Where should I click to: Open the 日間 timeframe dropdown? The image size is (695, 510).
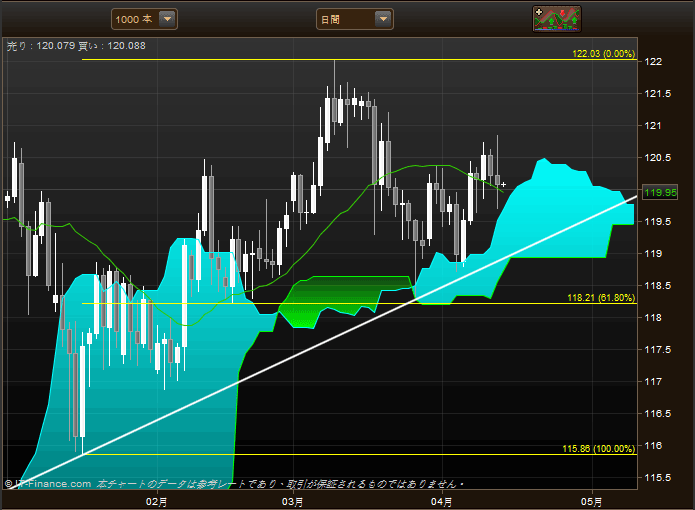[x=355, y=19]
